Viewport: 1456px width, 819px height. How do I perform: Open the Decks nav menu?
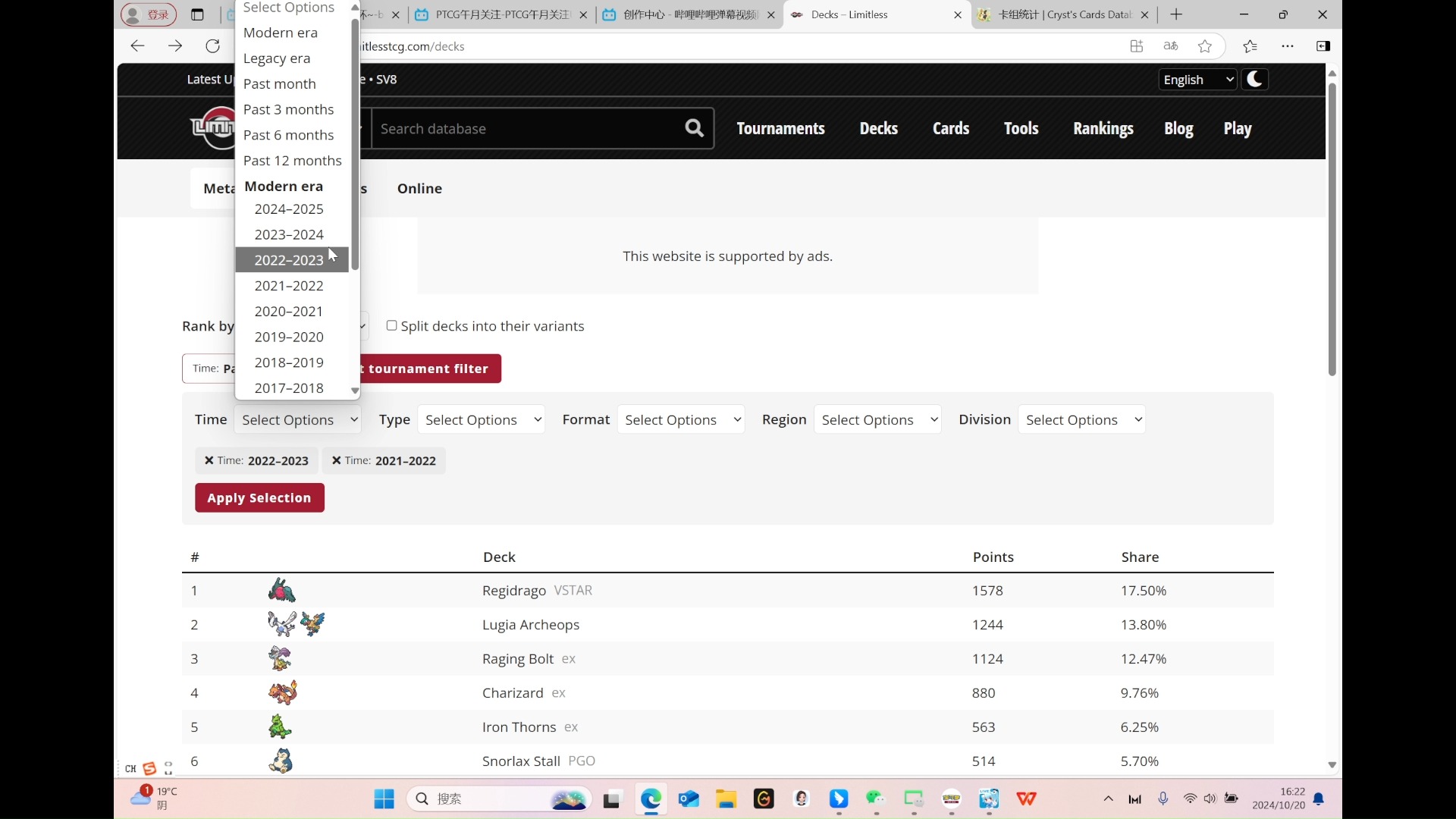pyautogui.click(x=878, y=128)
